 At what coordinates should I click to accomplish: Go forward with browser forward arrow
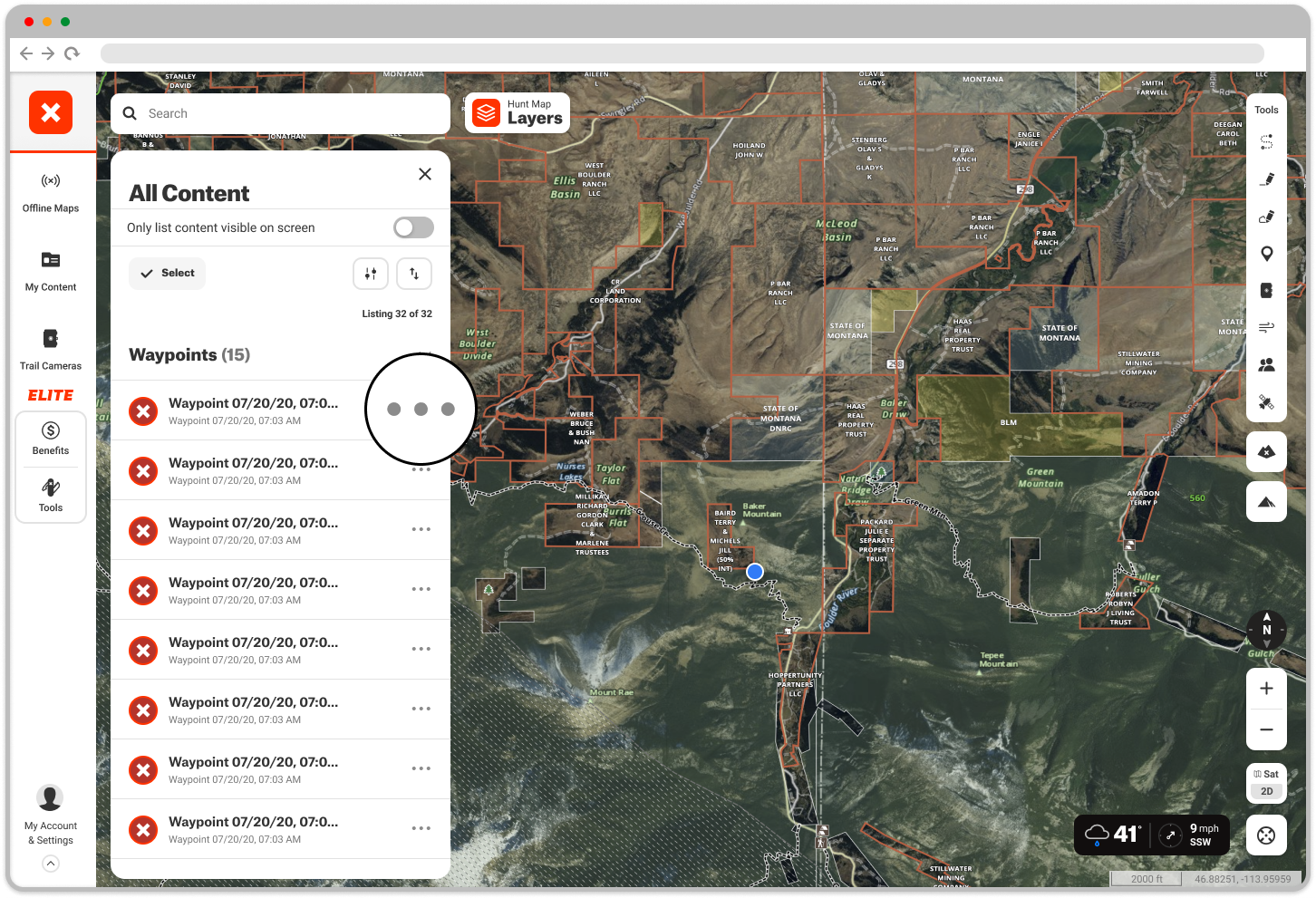tap(48, 53)
